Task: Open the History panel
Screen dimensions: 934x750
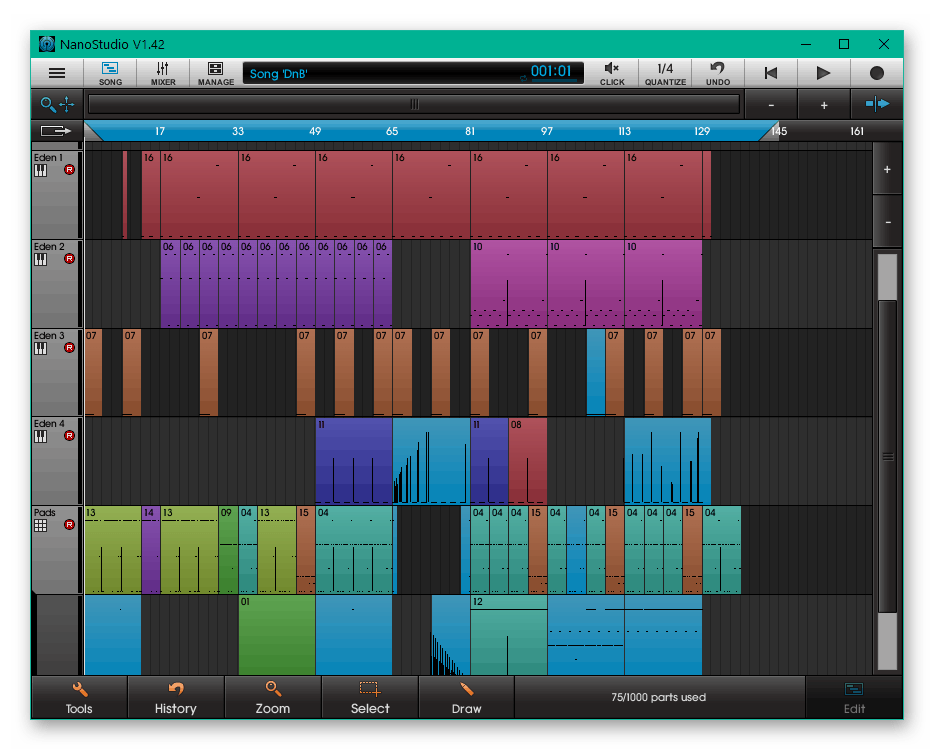Action: click(176, 697)
